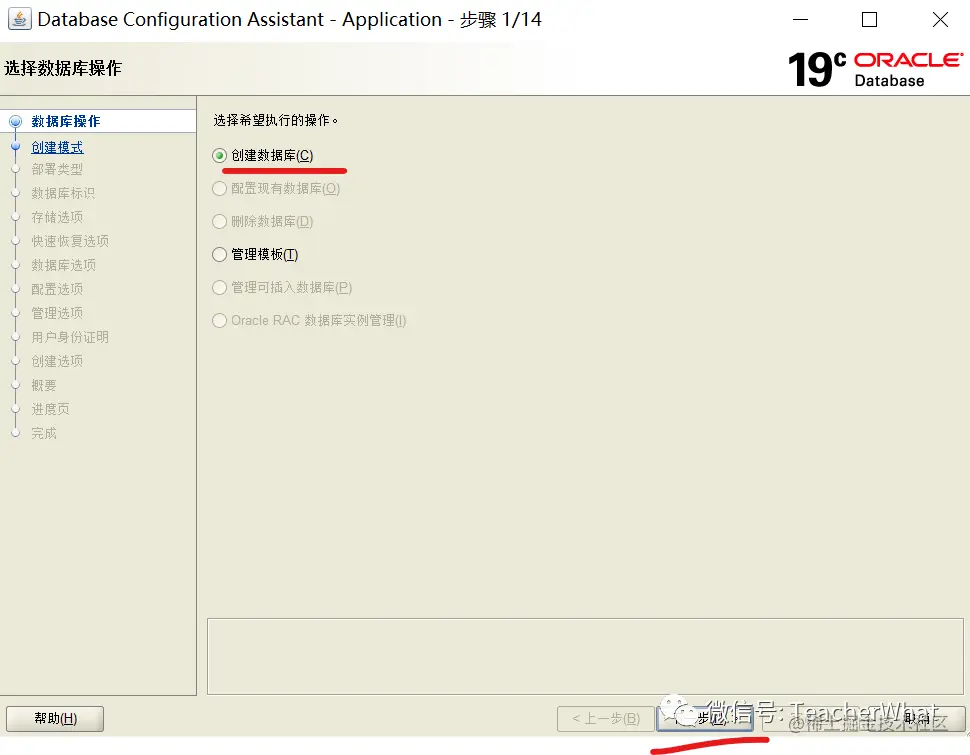Image resolution: width=970 pixels, height=755 pixels.
Task: Select the 管理模板(T) radio button
Action: (x=219, y=254)
